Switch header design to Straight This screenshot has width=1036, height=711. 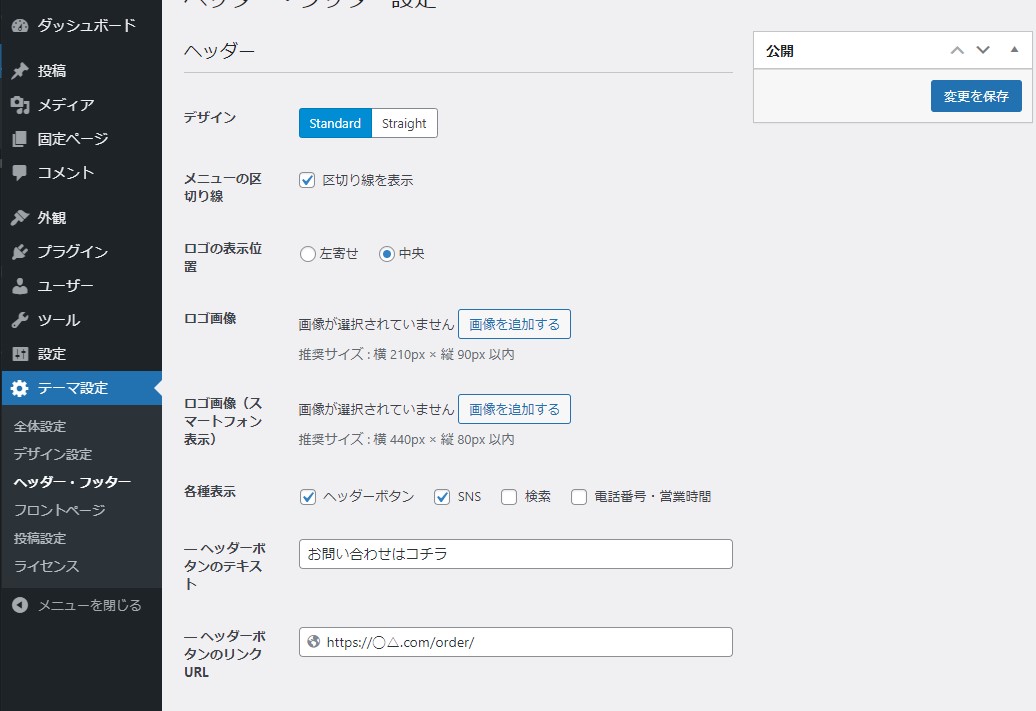[x=404, y=123]
